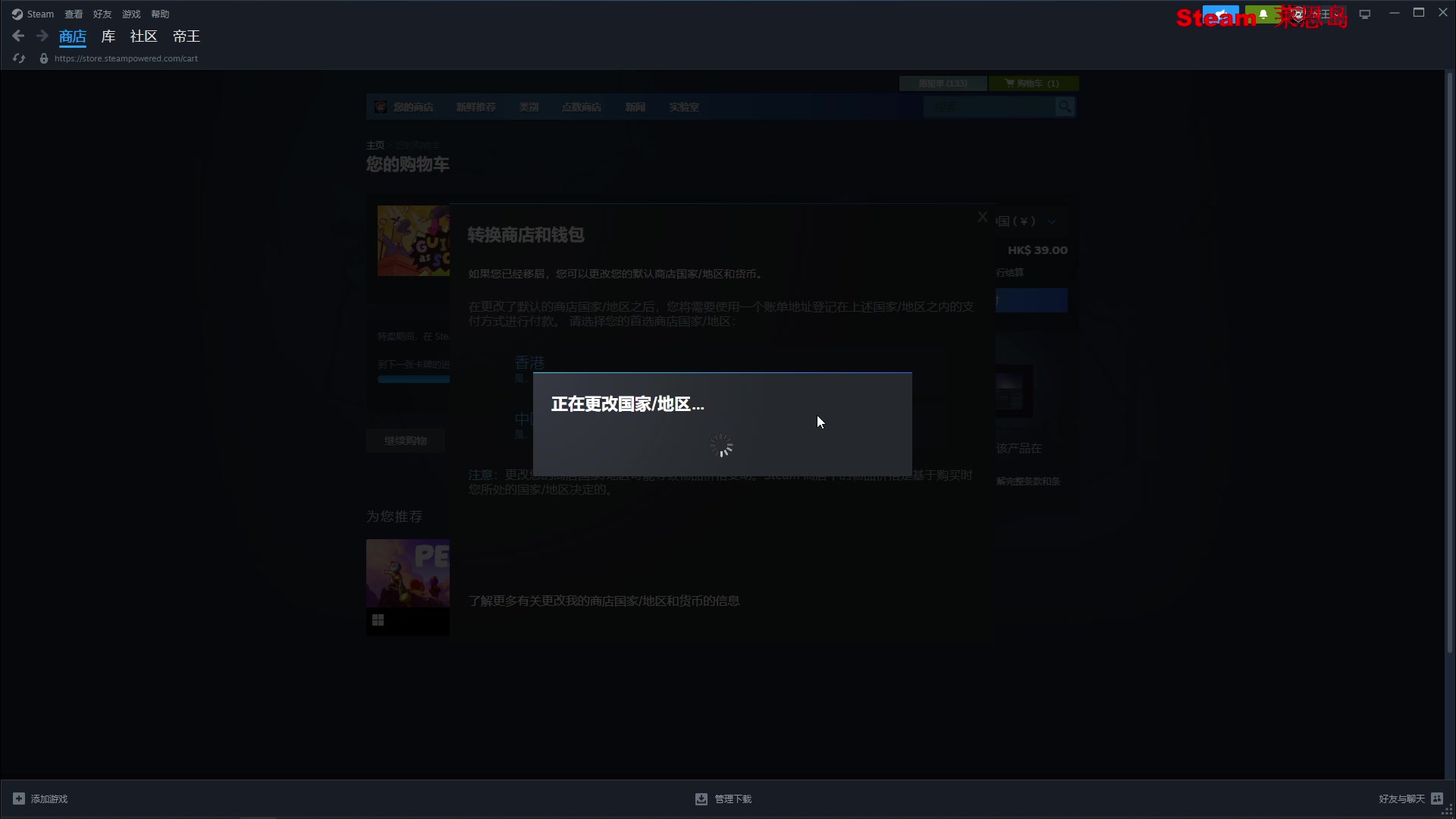Click the vertical page scrollbar

(x=1450, y=362)
